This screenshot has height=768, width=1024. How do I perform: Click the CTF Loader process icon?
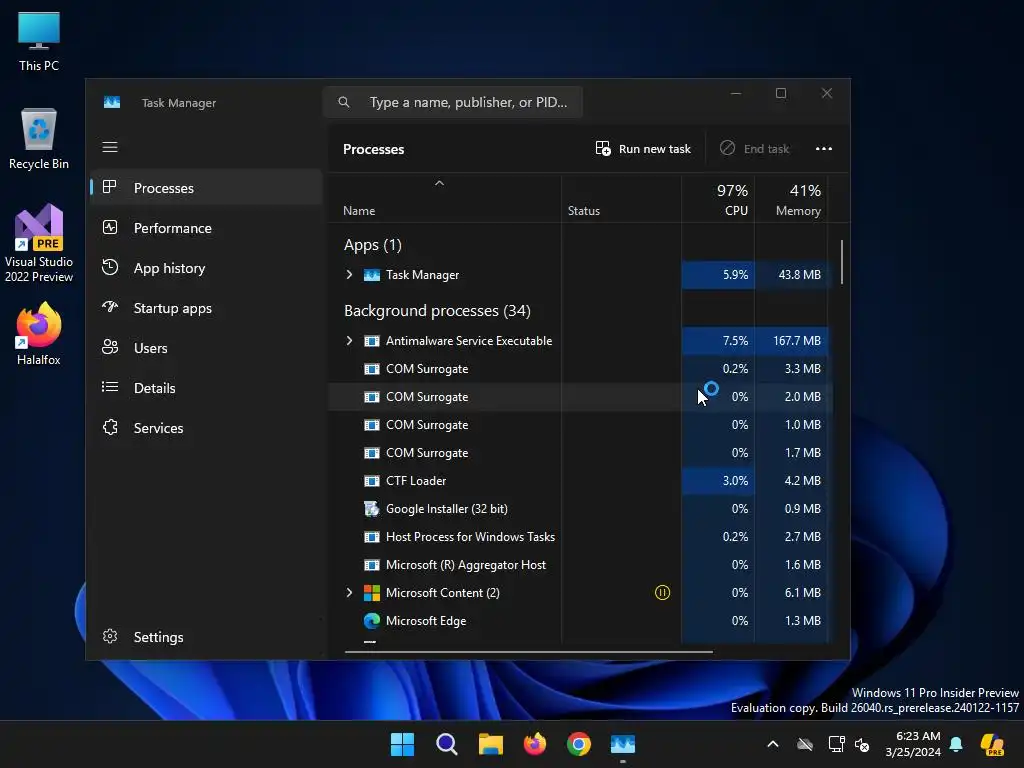[372, 481]
